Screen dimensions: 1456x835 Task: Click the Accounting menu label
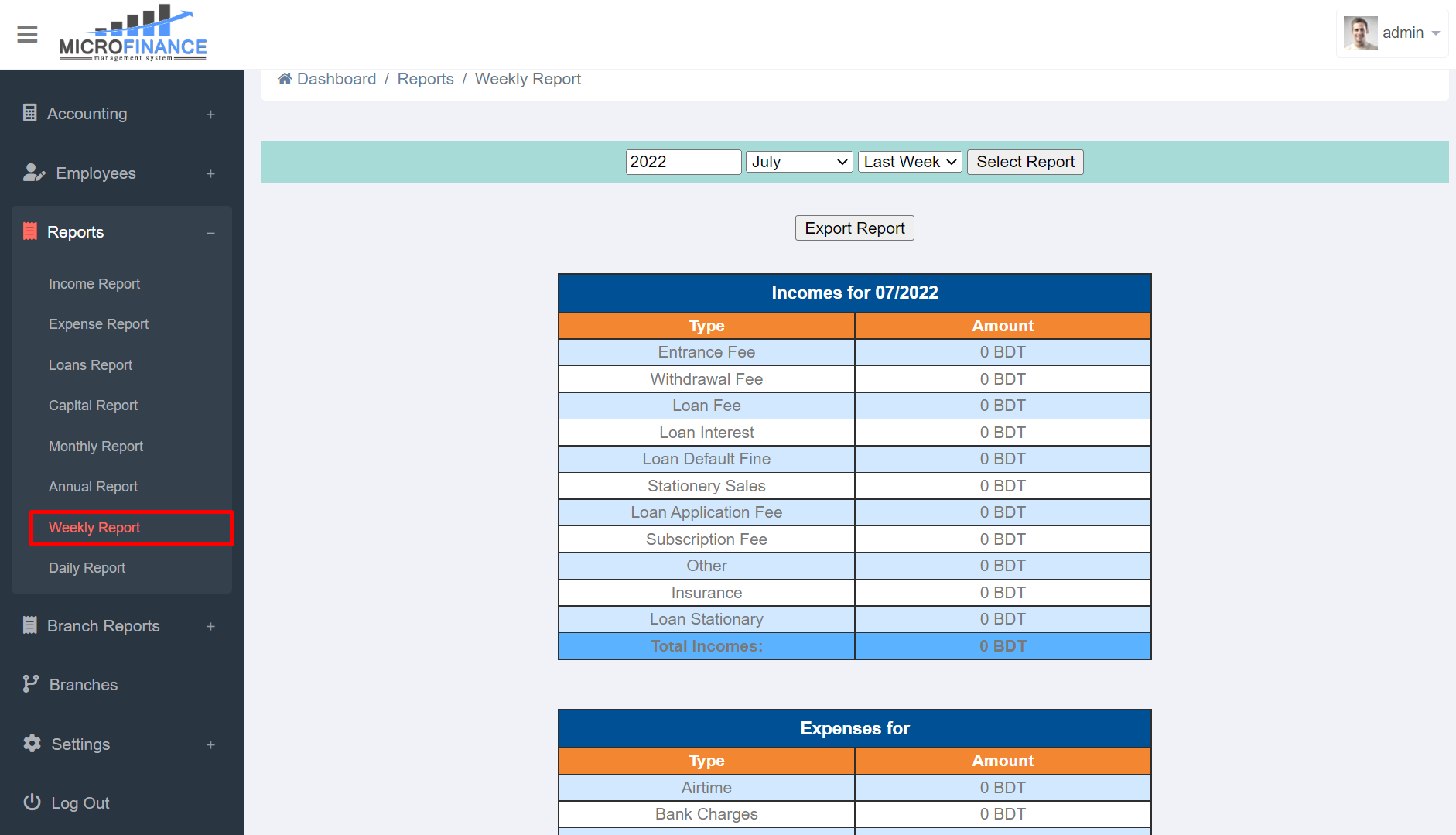pyautogui.click(x=87, y=114)
